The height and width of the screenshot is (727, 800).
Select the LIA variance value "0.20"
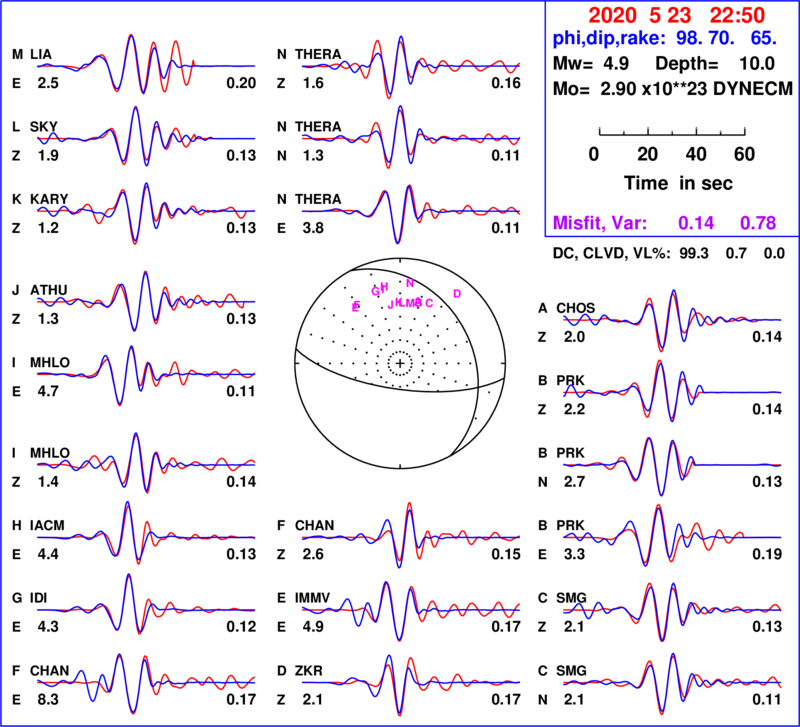[x=241, y=83]
